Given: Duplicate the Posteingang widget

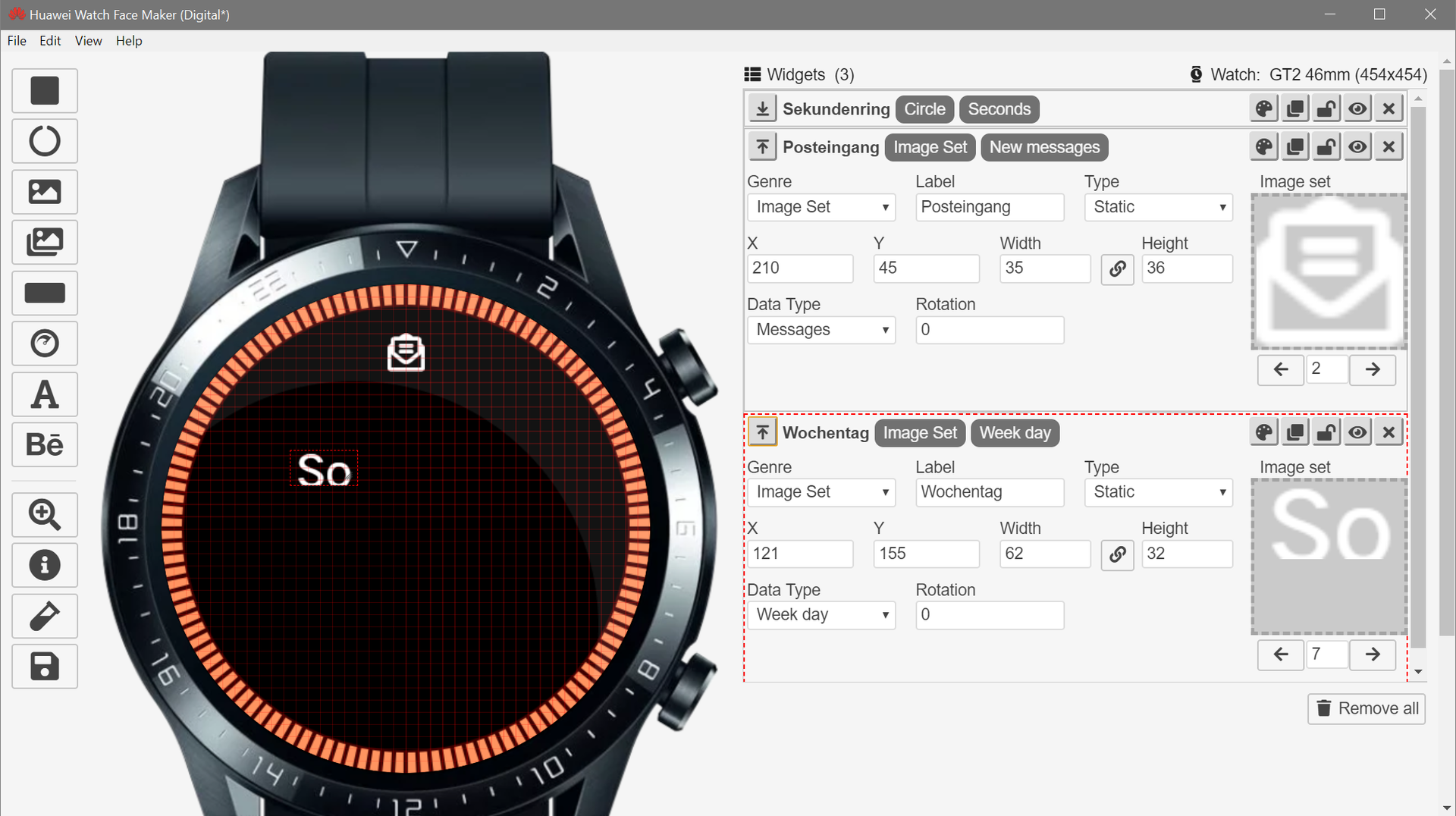Looking at the screenshot, I should coord(1295,146).
